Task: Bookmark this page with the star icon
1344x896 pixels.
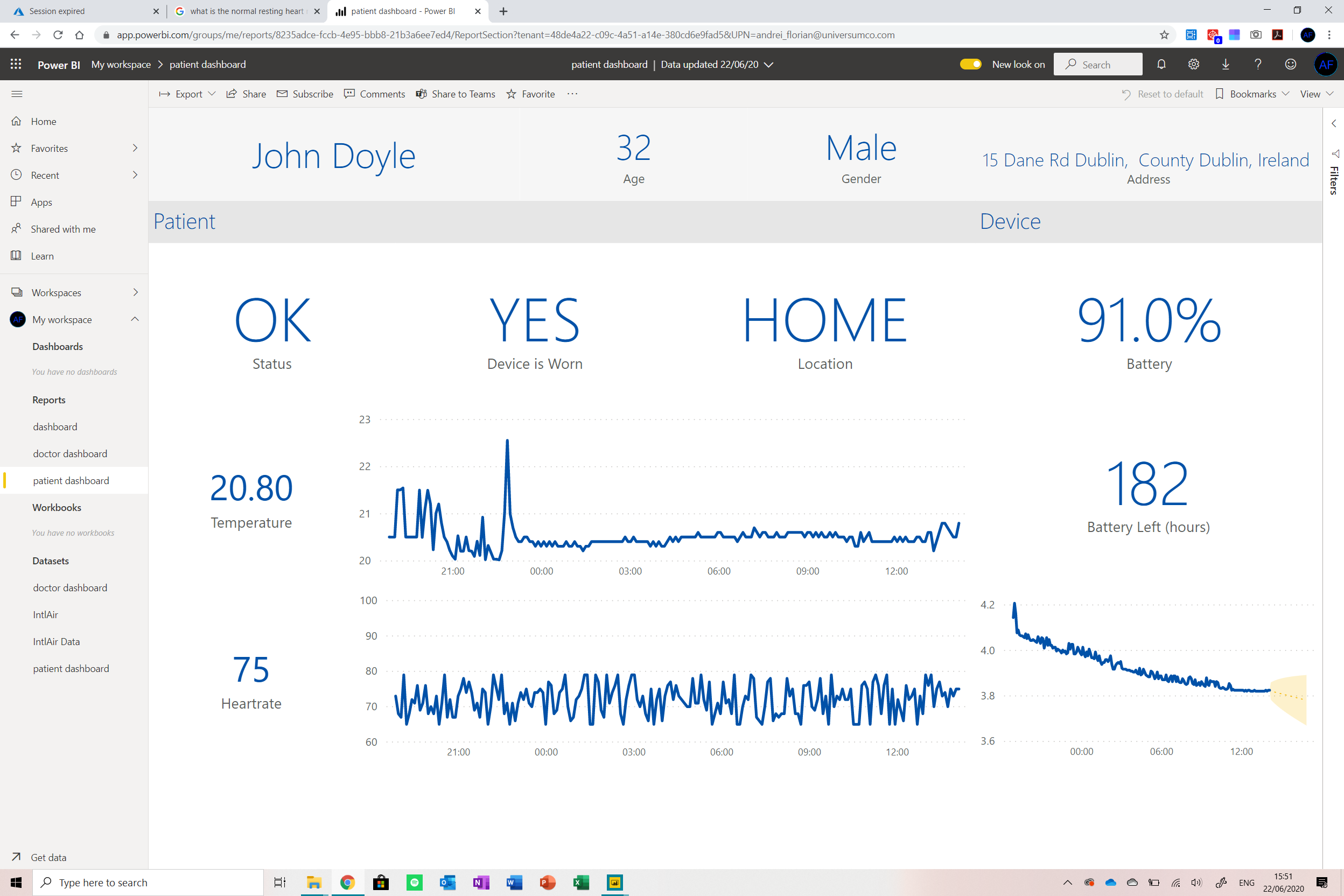Action: 1164,35
